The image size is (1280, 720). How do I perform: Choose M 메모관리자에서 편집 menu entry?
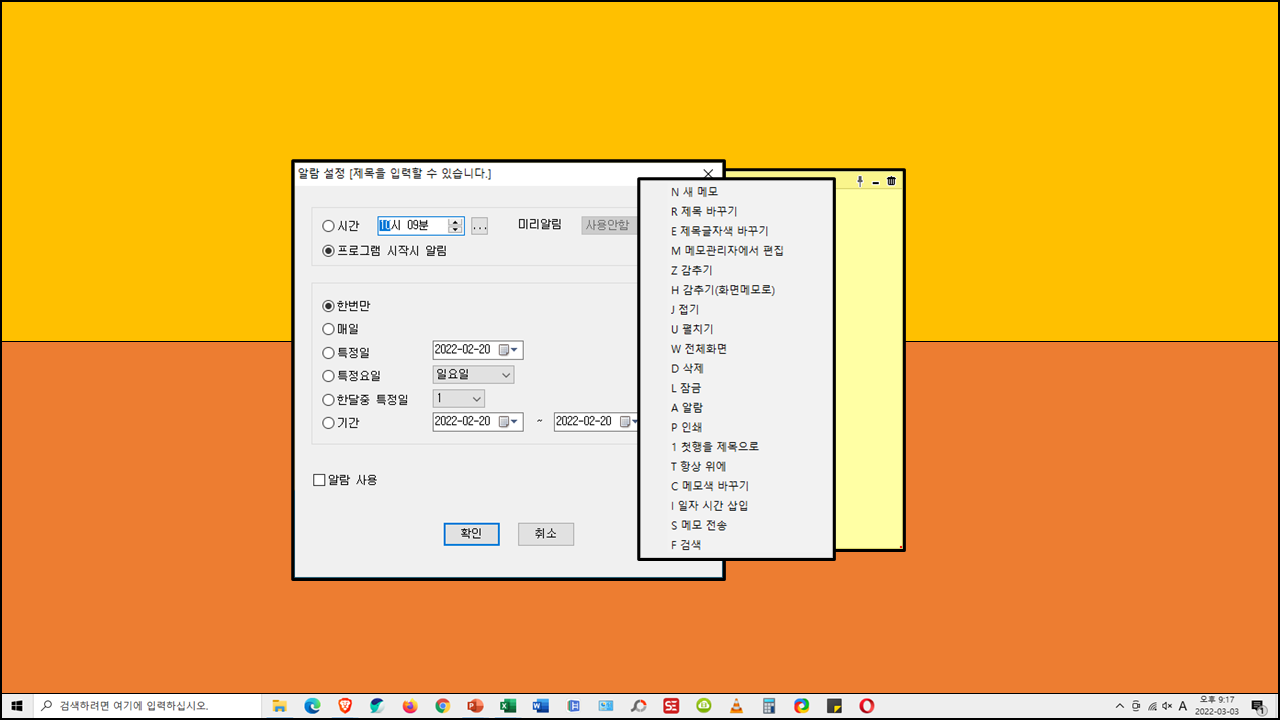tap(736, 250)
